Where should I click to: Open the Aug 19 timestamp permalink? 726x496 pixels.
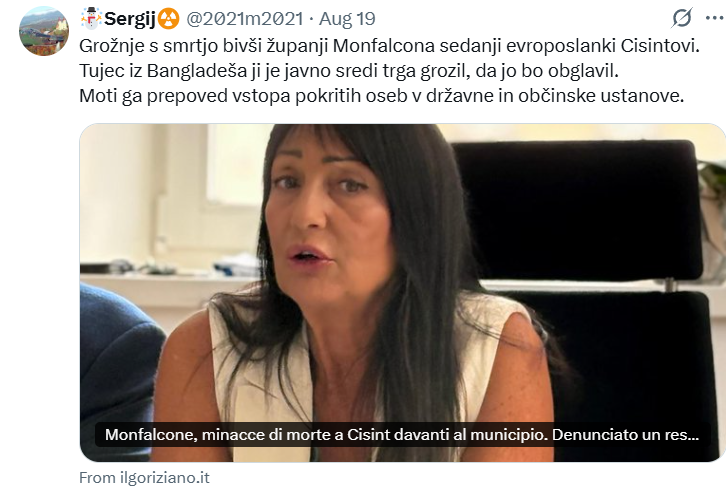[x=347, y=19]
